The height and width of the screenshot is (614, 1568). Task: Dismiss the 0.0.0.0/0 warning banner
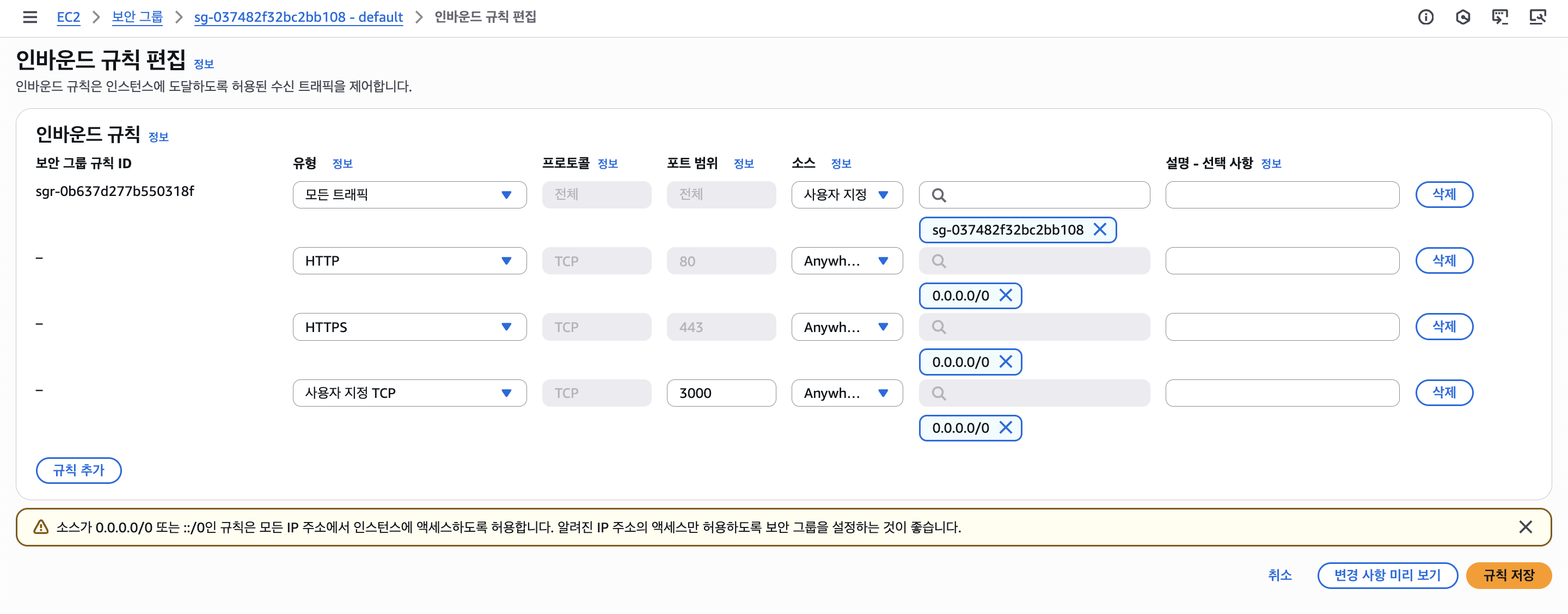click(x=1525, y=527)
